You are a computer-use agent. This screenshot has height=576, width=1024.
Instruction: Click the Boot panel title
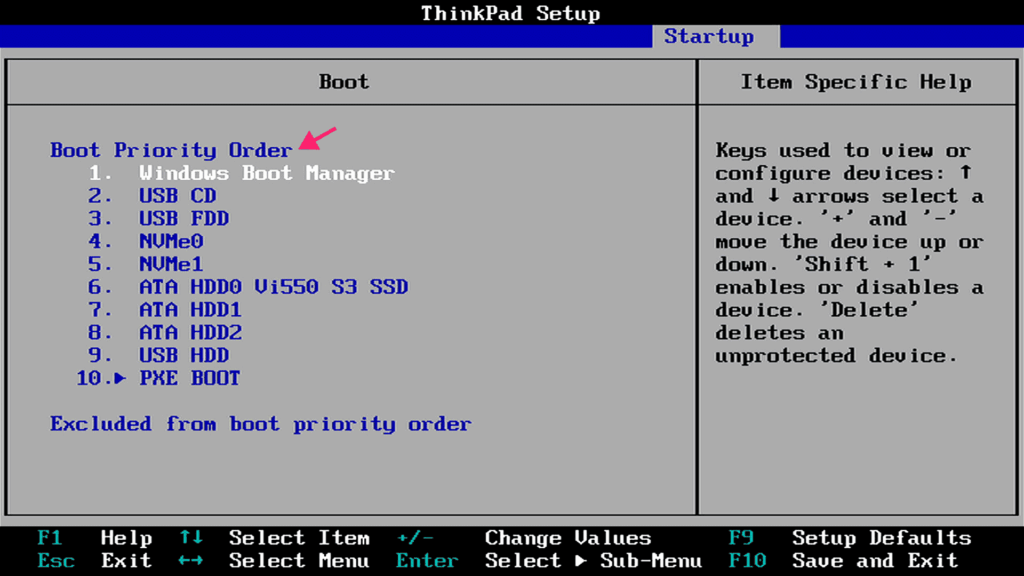[x=344, y=82]
